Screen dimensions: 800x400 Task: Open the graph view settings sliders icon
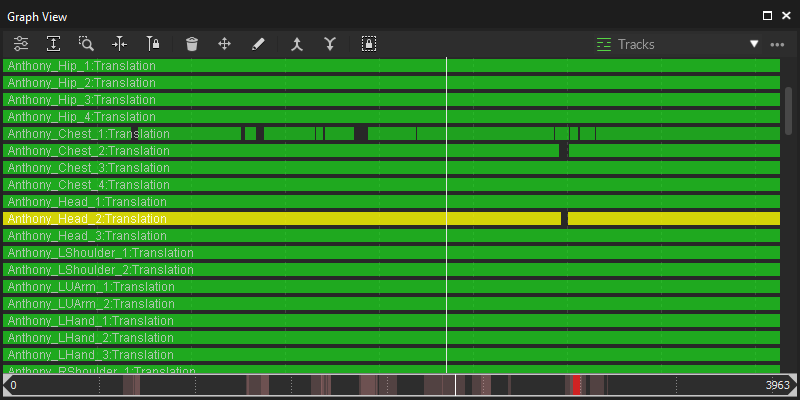(x=21, y=44)
